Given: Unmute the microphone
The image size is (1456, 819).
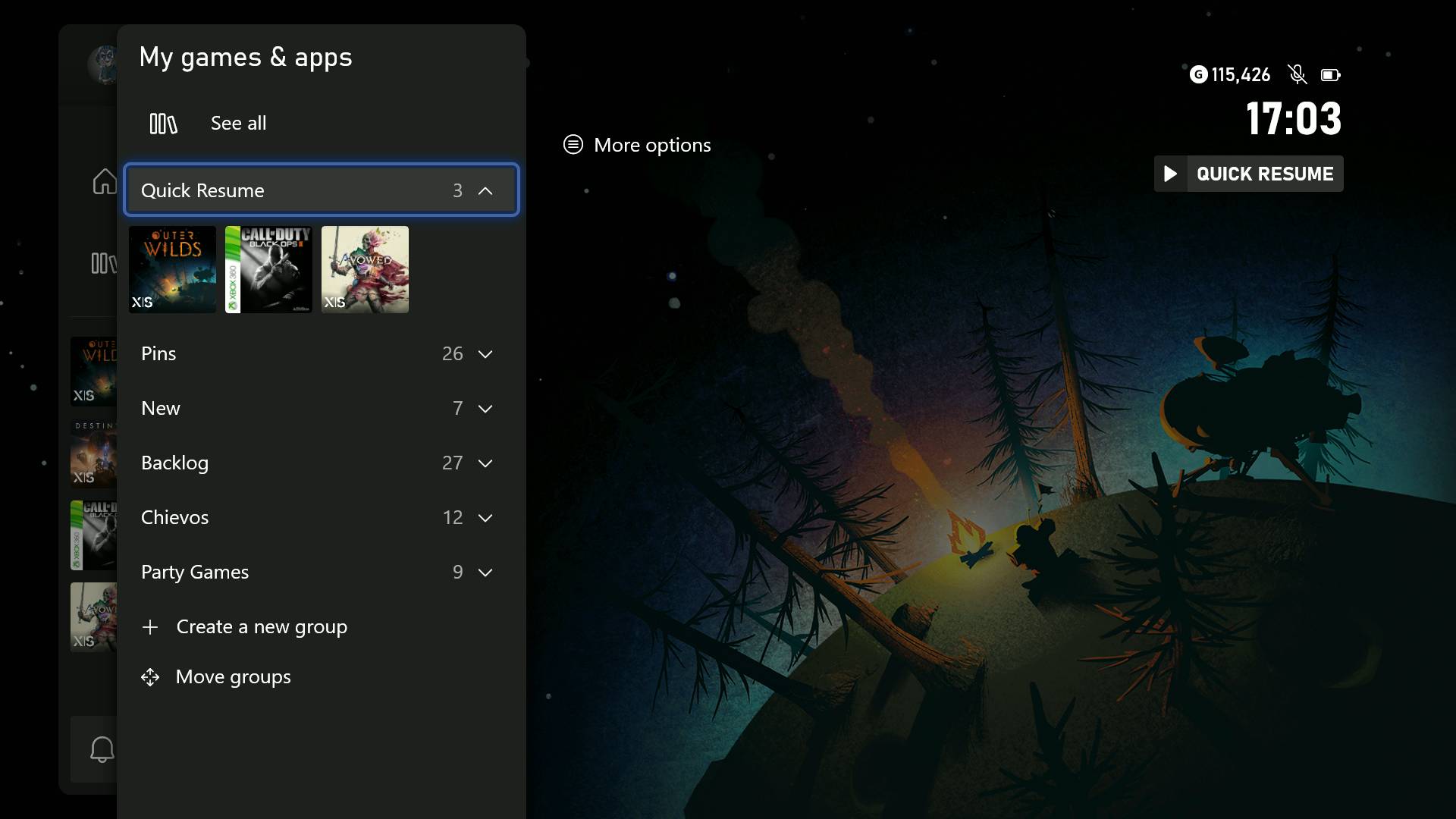Looking at the screenshot, I should pyautogui.click(x=1297, y=74).
